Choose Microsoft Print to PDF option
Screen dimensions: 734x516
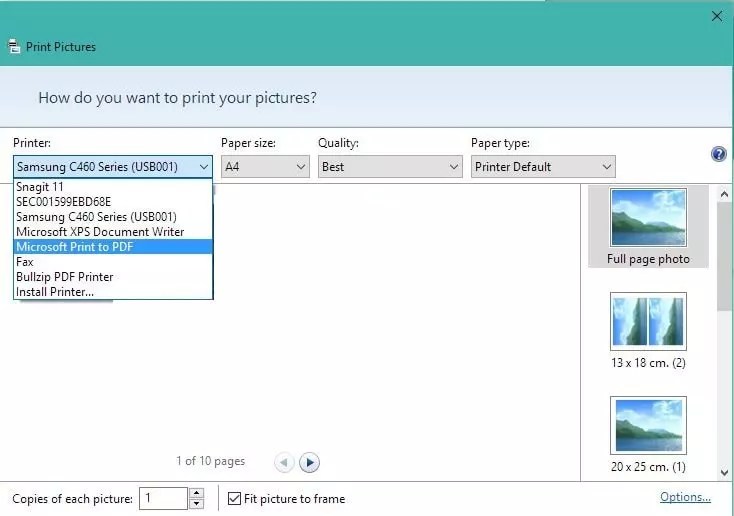(113, 247)
